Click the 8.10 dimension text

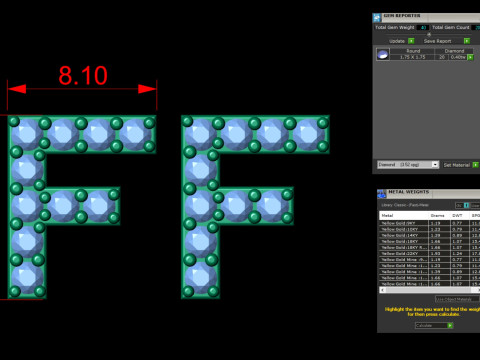(x=83, y=76)
